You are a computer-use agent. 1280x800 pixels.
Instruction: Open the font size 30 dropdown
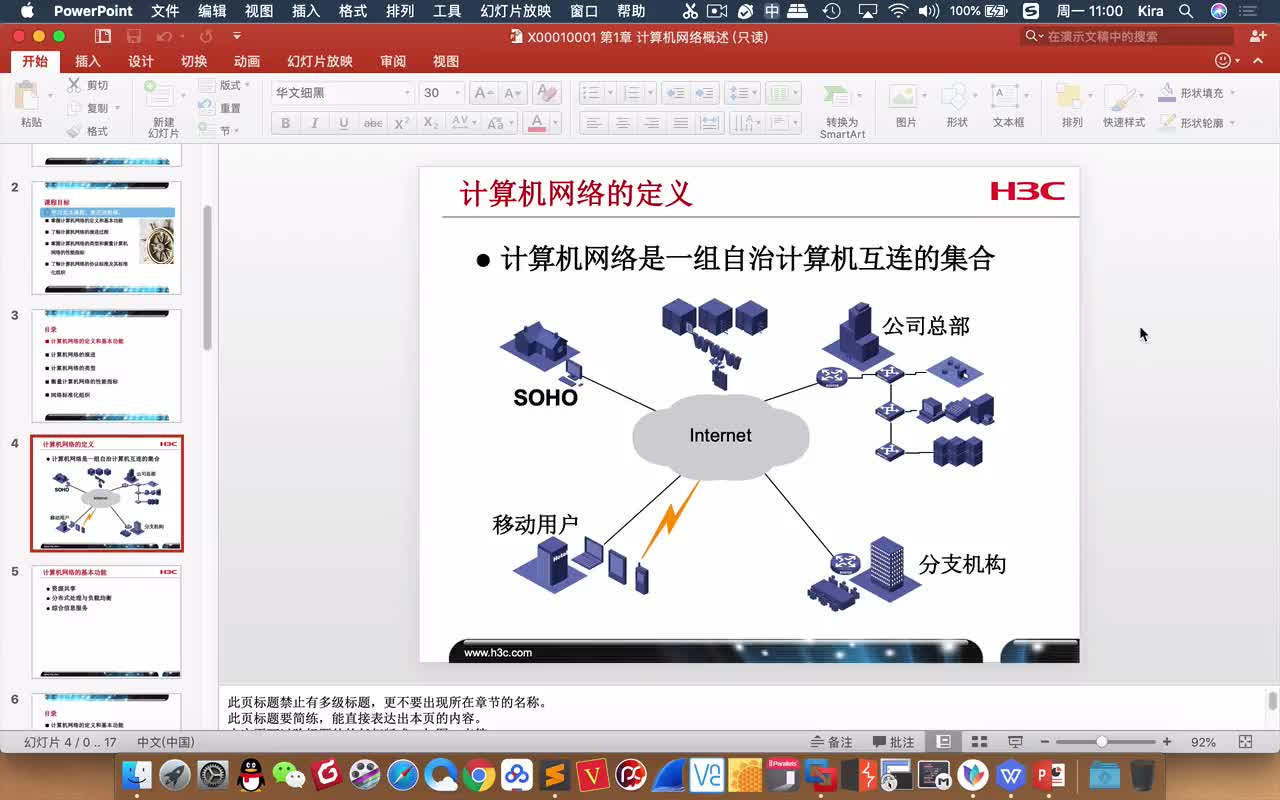(x=458, y=93)
